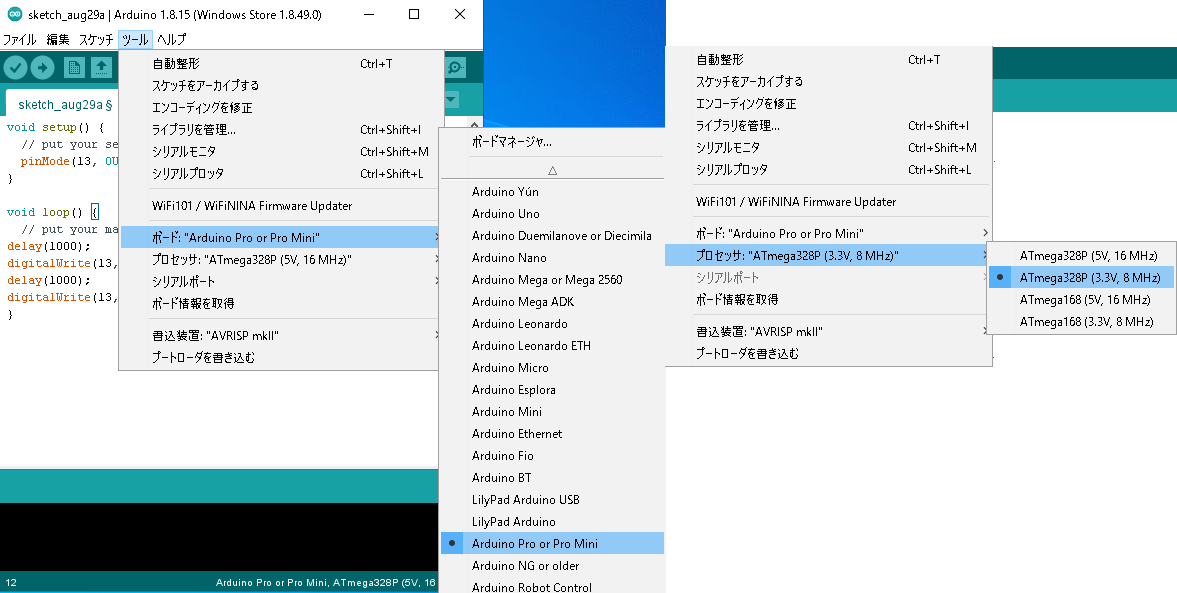The height and width of the screenshot is (593, 1177).
Task: Click the Verify checkmark toolbar icon
Action: [15, 68]
